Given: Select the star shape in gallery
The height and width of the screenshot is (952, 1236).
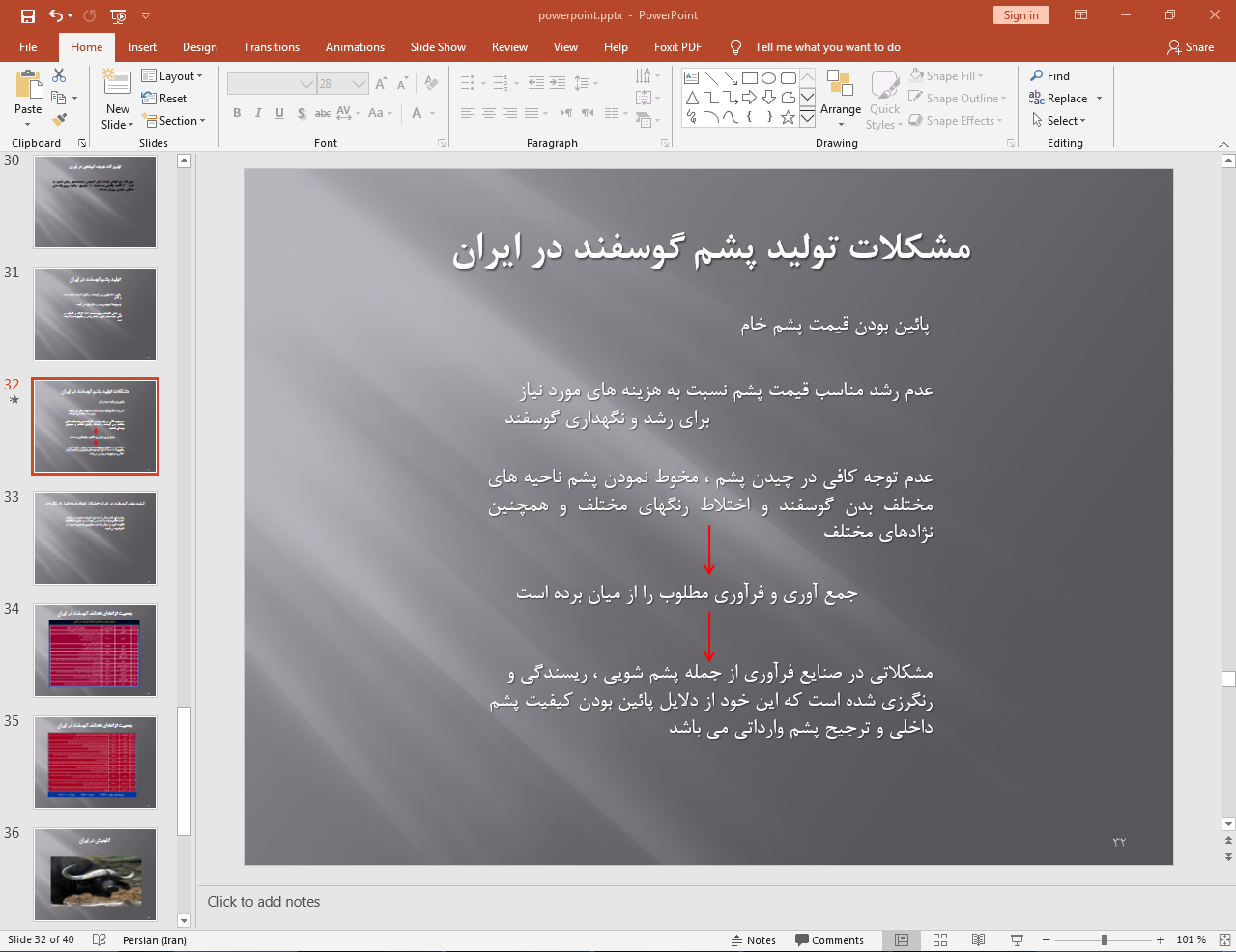Looking at the screenshot, I should (788, 117).
